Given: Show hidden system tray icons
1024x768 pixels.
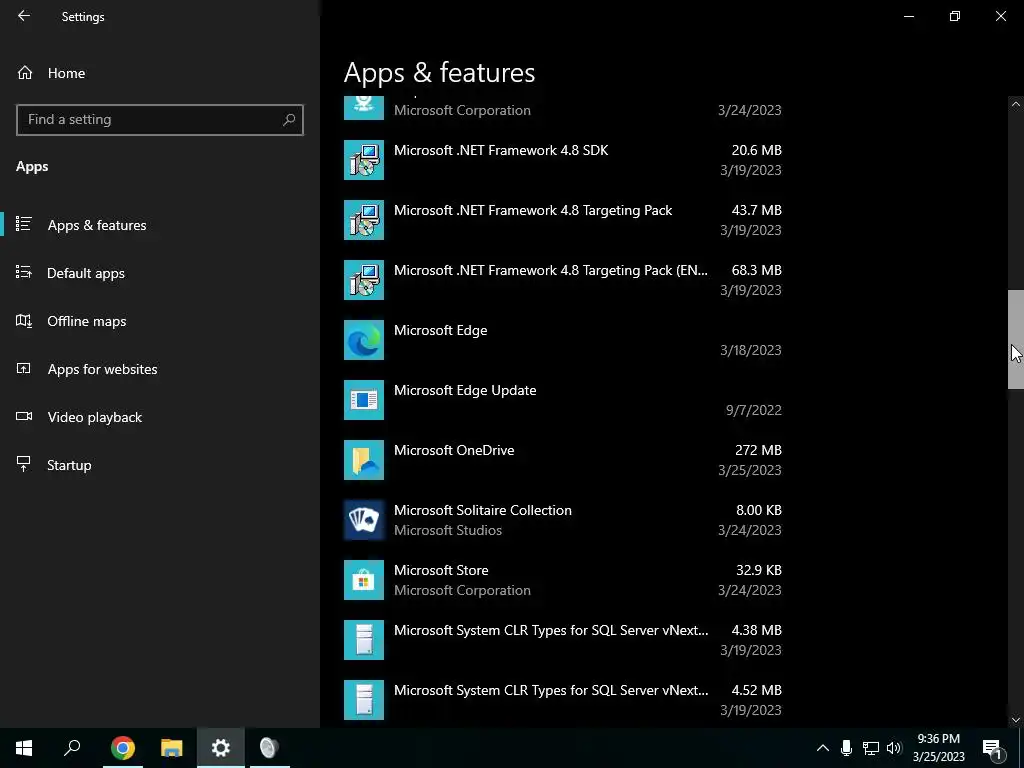Looking at the screenshot, I should point(823,748).
